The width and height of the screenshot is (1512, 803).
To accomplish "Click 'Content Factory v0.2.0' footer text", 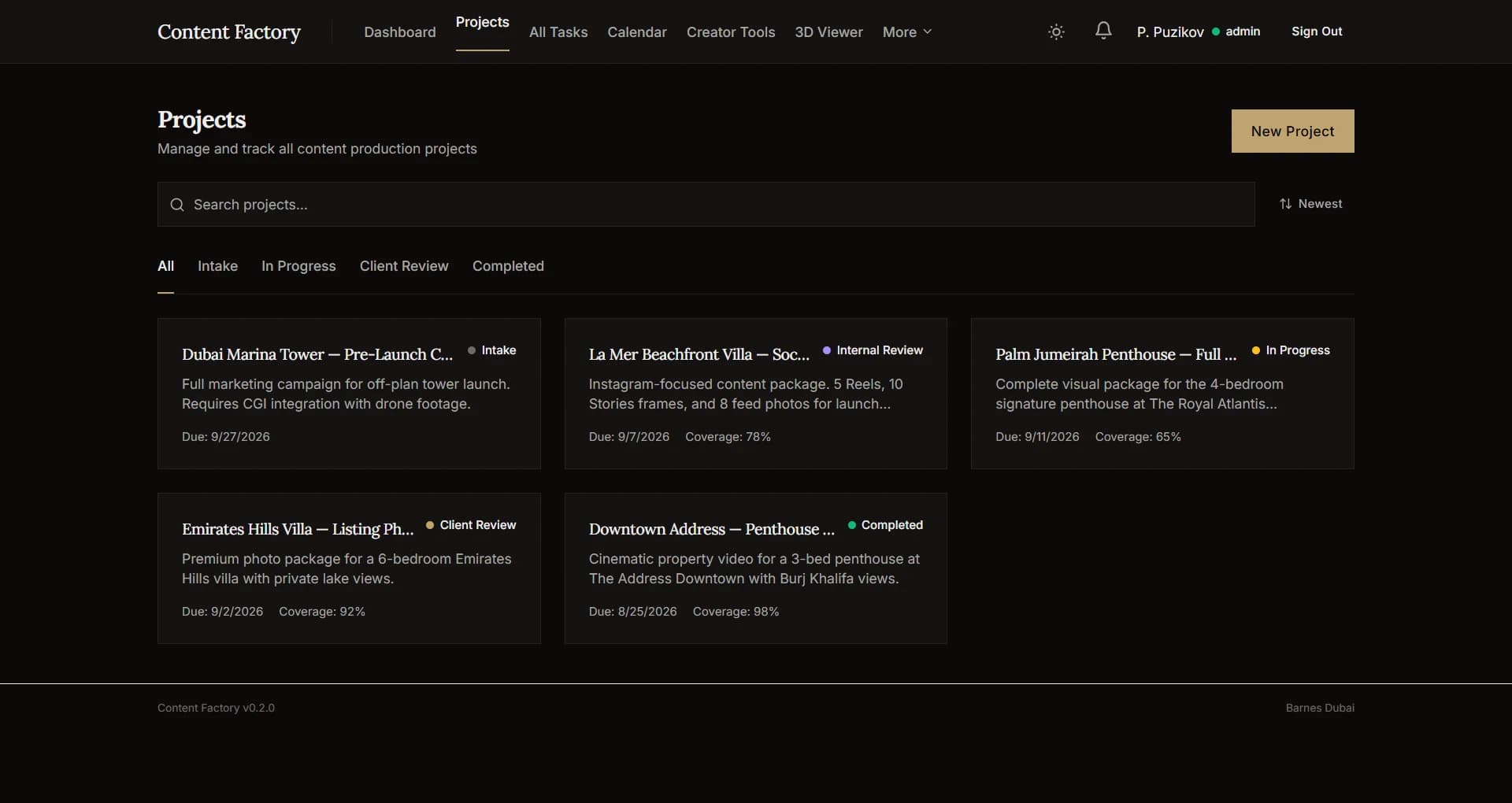I will pos(216,708).
